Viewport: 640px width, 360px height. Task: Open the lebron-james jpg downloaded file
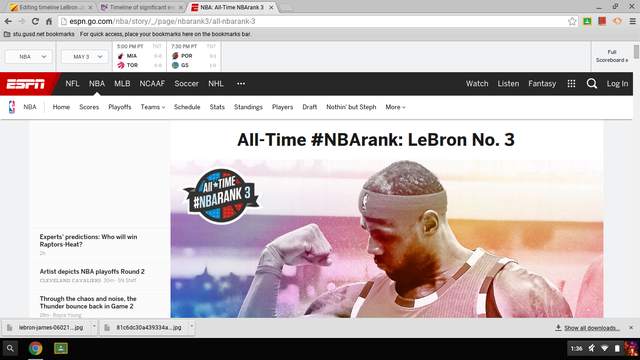(47, 327)
